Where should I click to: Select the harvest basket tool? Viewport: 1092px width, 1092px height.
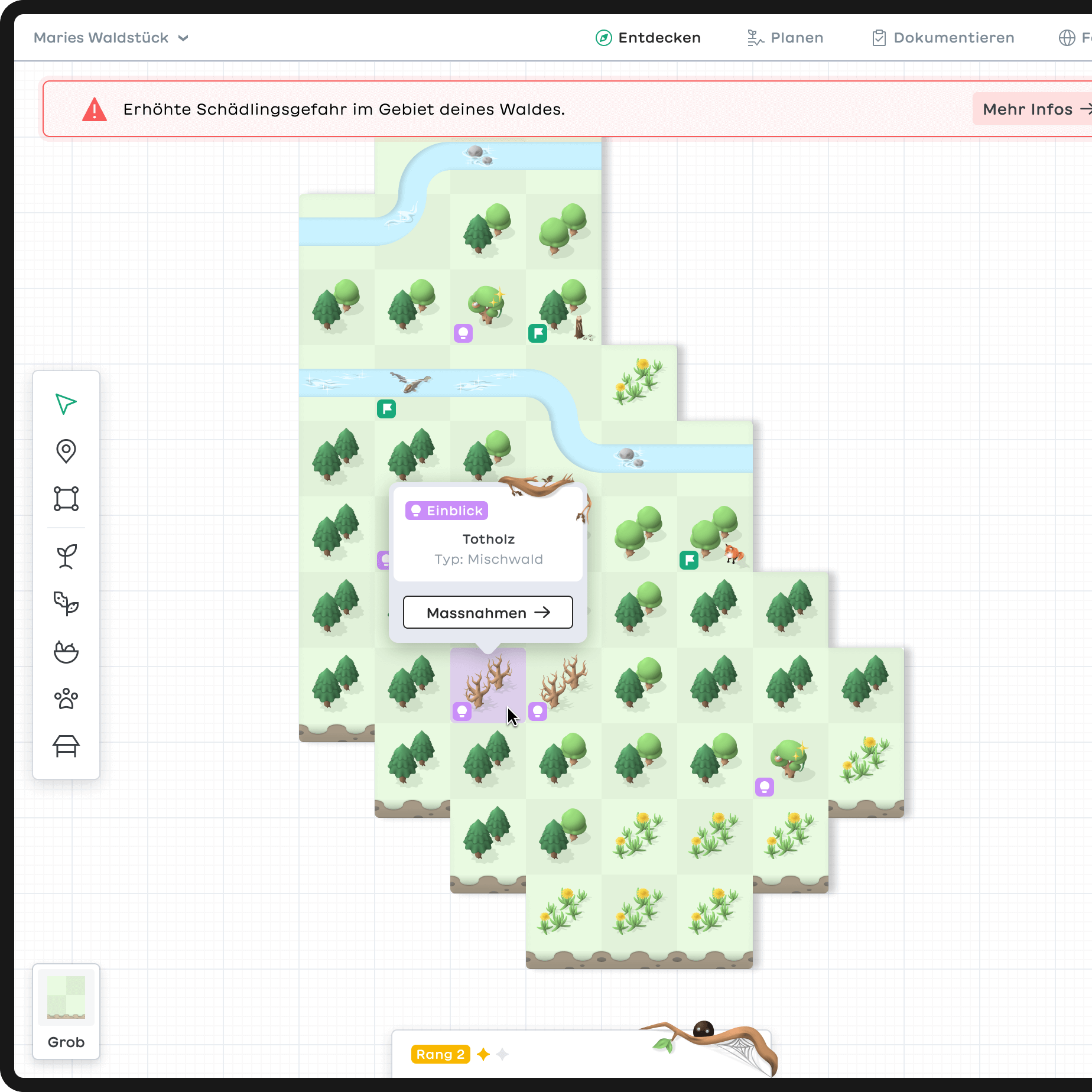coord(66,652)
